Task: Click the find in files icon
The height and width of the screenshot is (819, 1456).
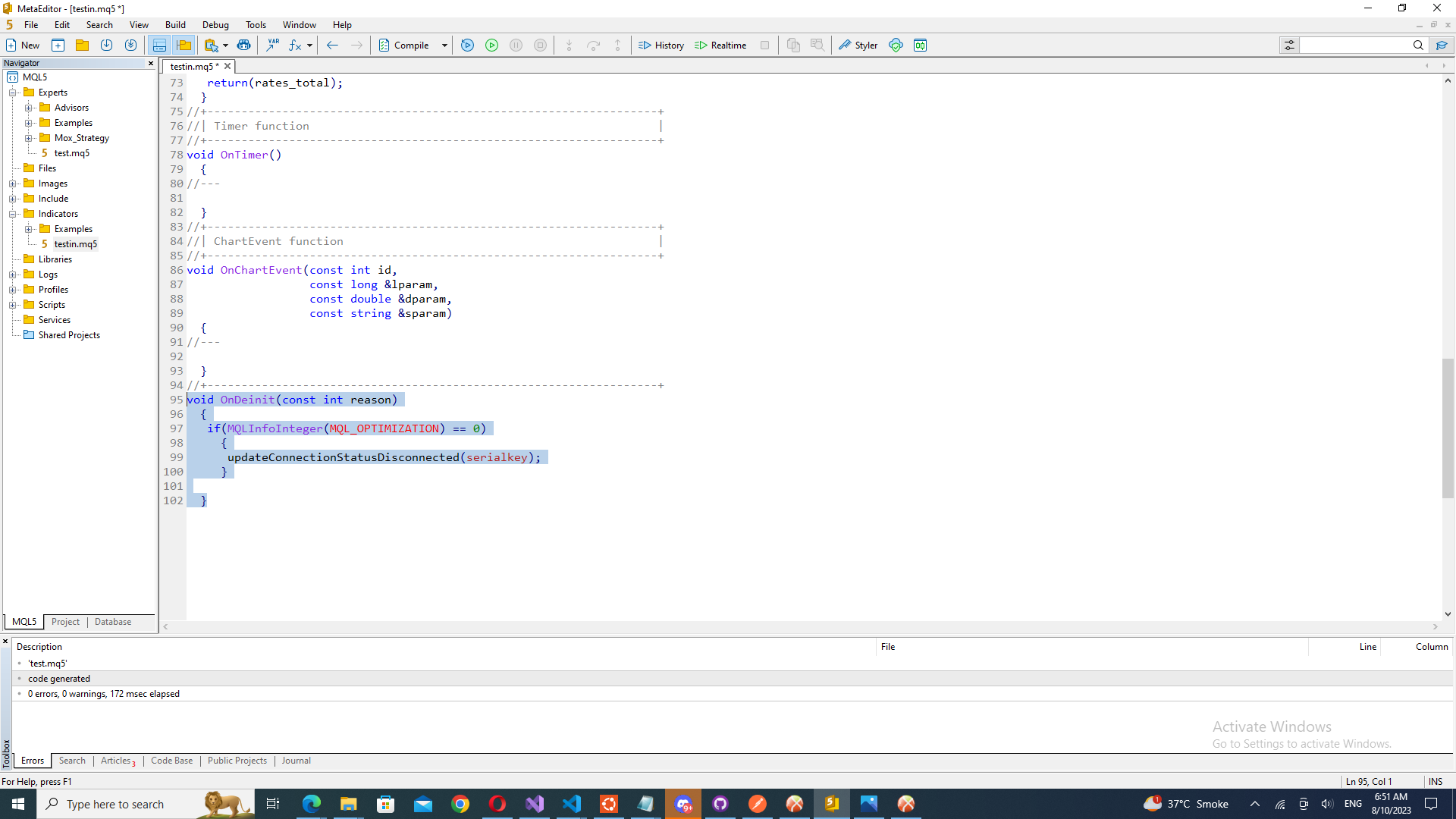Action: [211, 45]
